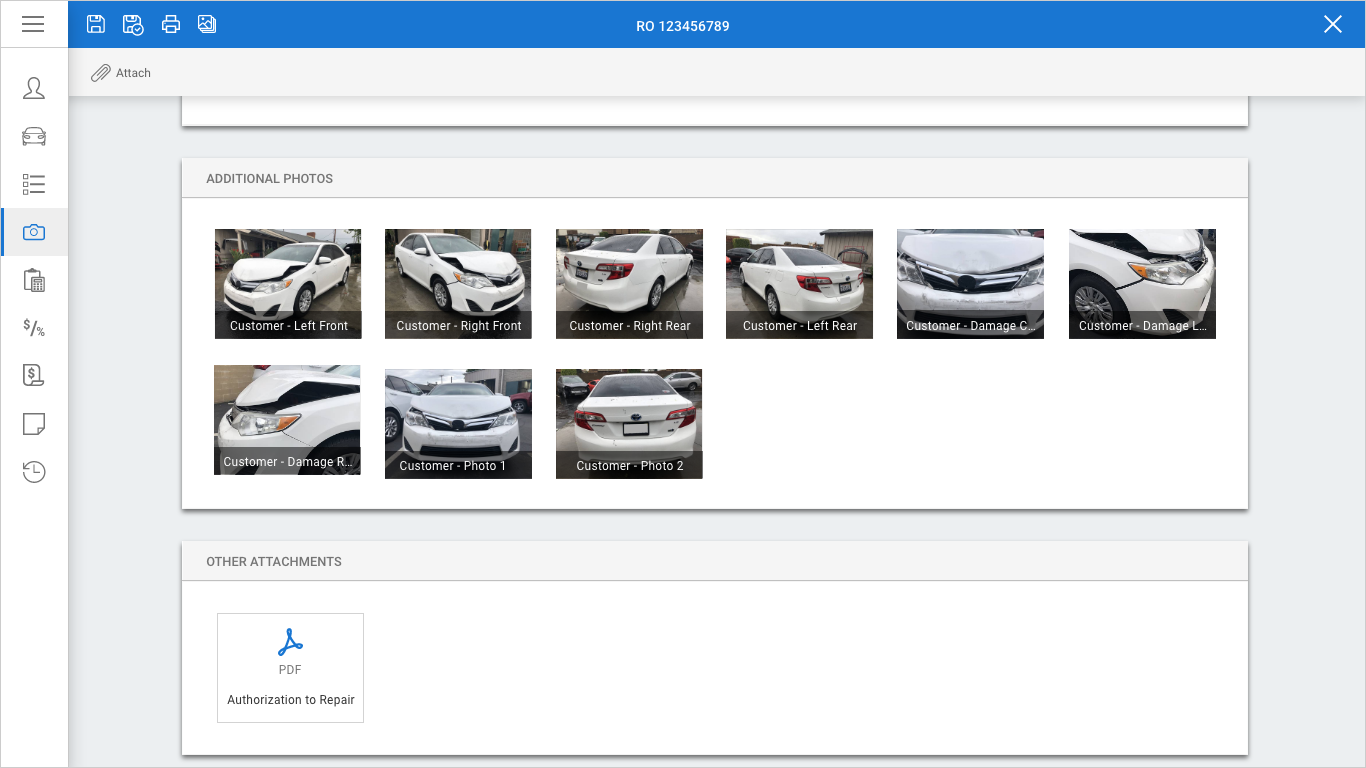Open the line items list sidebar icon

[34, 184]
